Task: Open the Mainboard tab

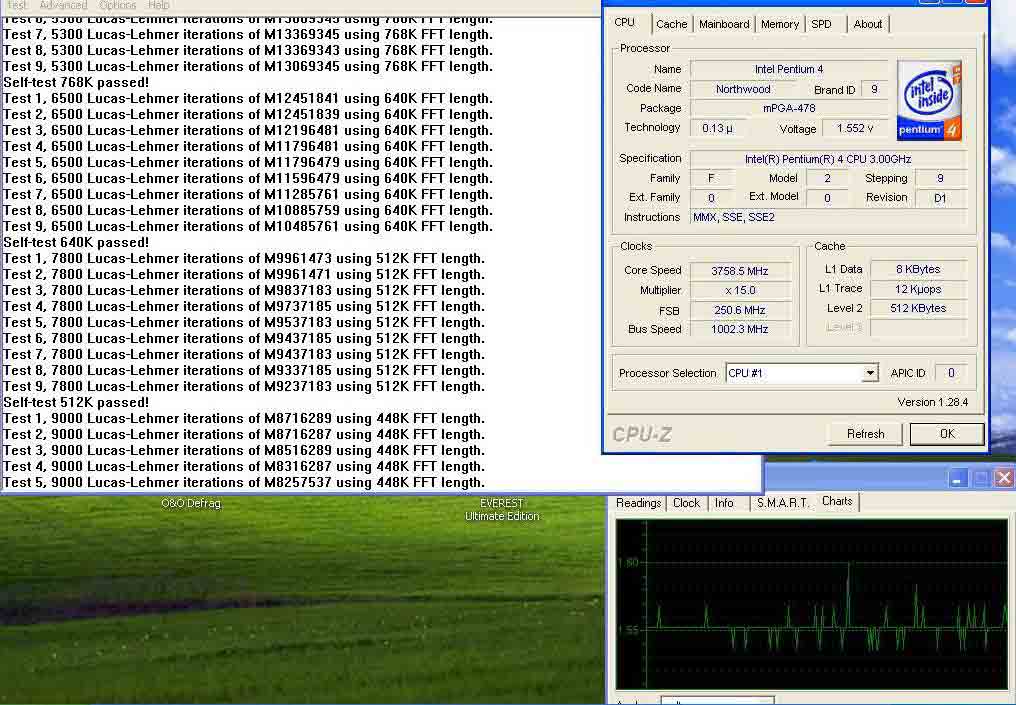Action: point(724,24)
